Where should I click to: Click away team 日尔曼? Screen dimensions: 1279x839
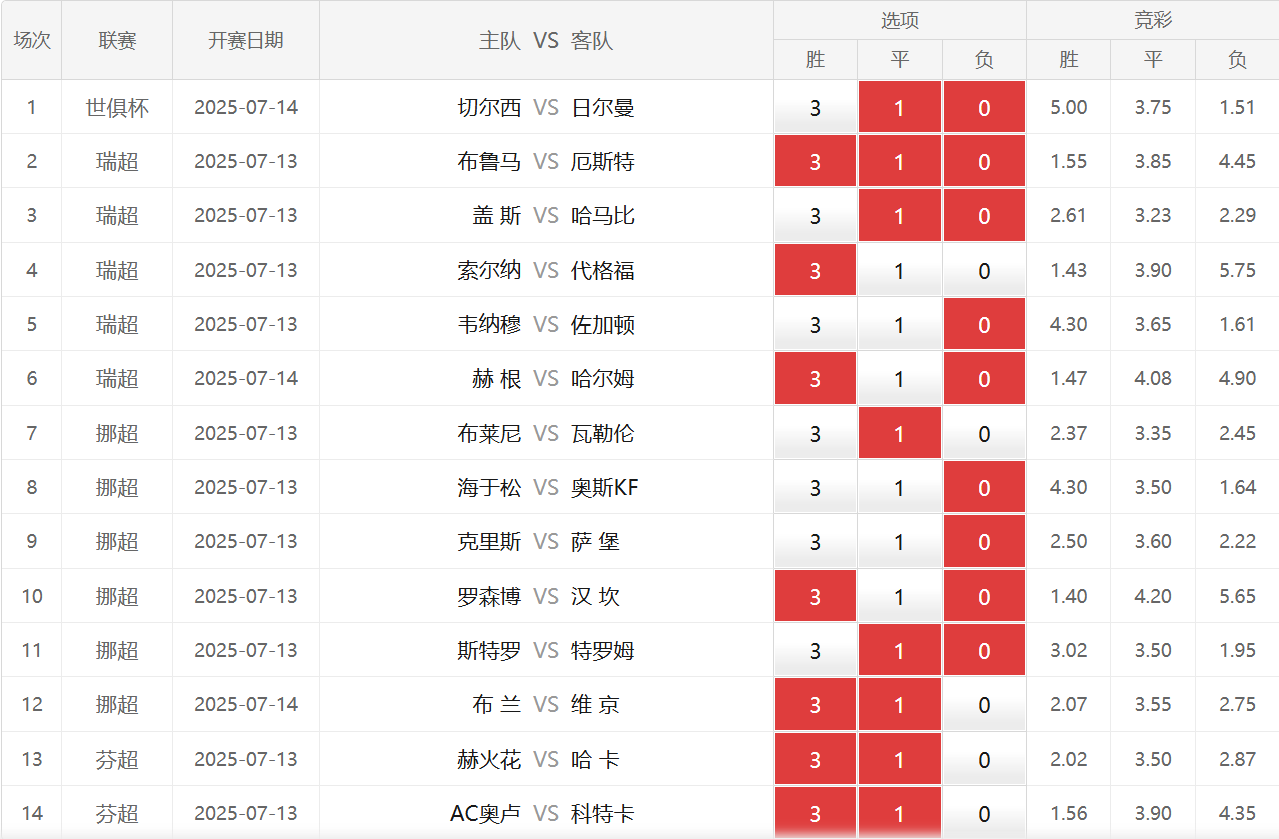(x=602, y=107)
